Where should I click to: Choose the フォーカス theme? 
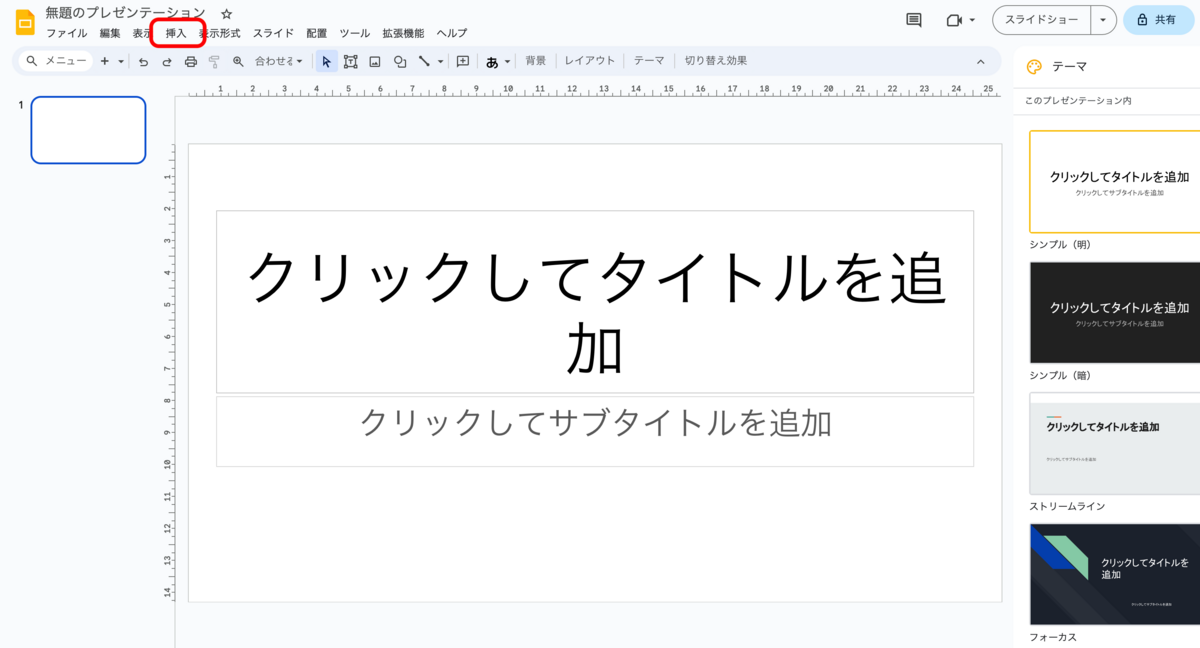click(x=1115, y=574)
